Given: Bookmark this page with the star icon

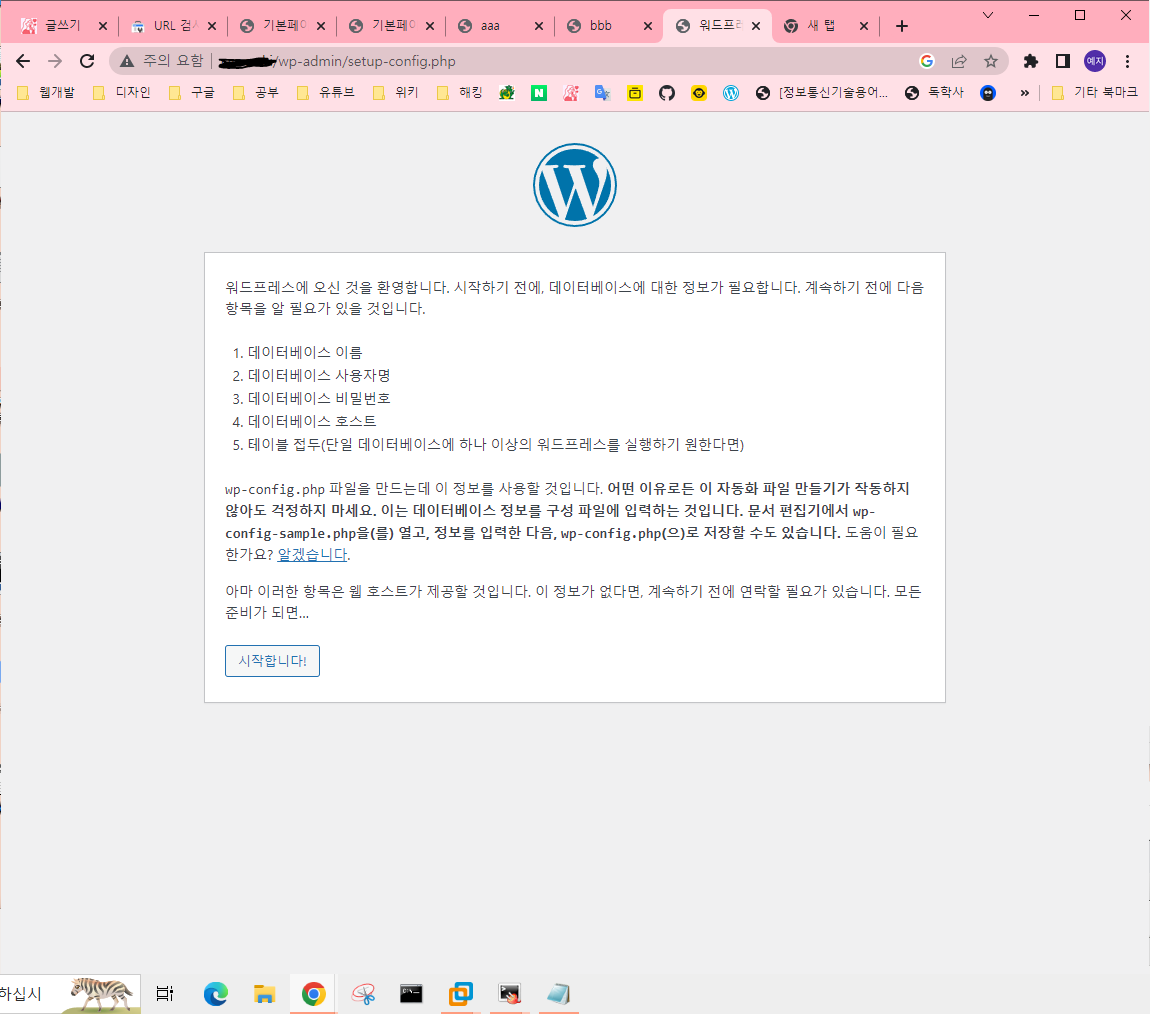Looking at the screenshot, I should tap(991, 61).
